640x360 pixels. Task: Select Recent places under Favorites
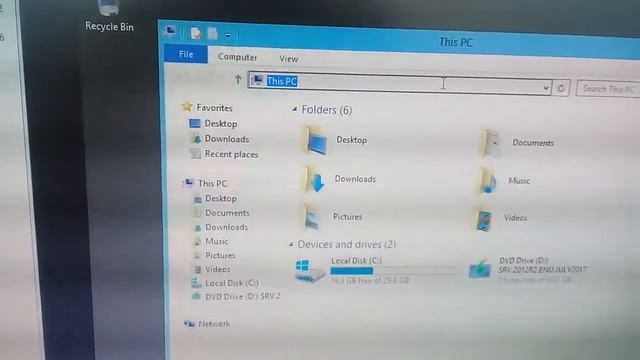pos(231,154)
